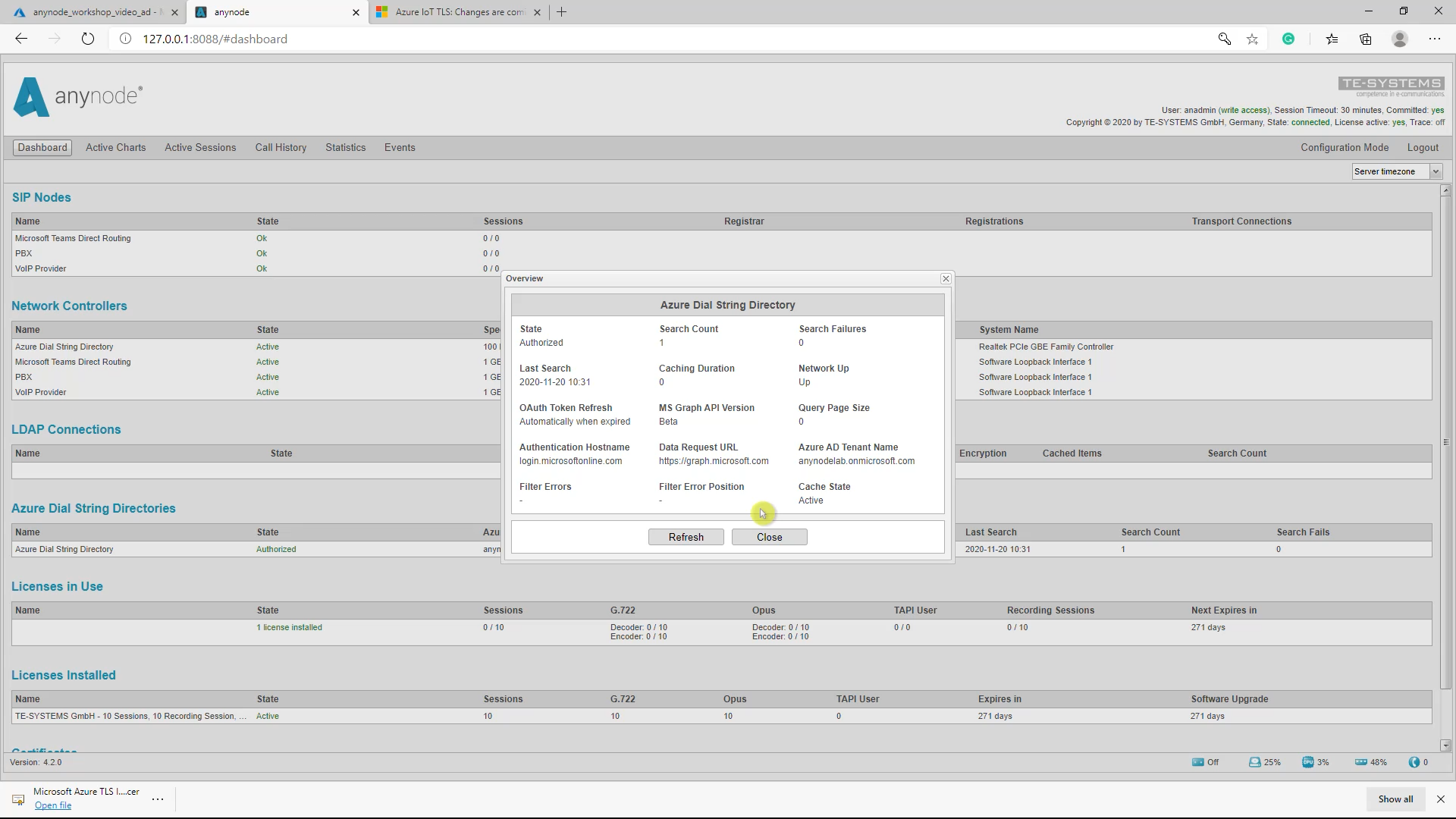
Task: Open the Active Charts page
Action: 115,147
